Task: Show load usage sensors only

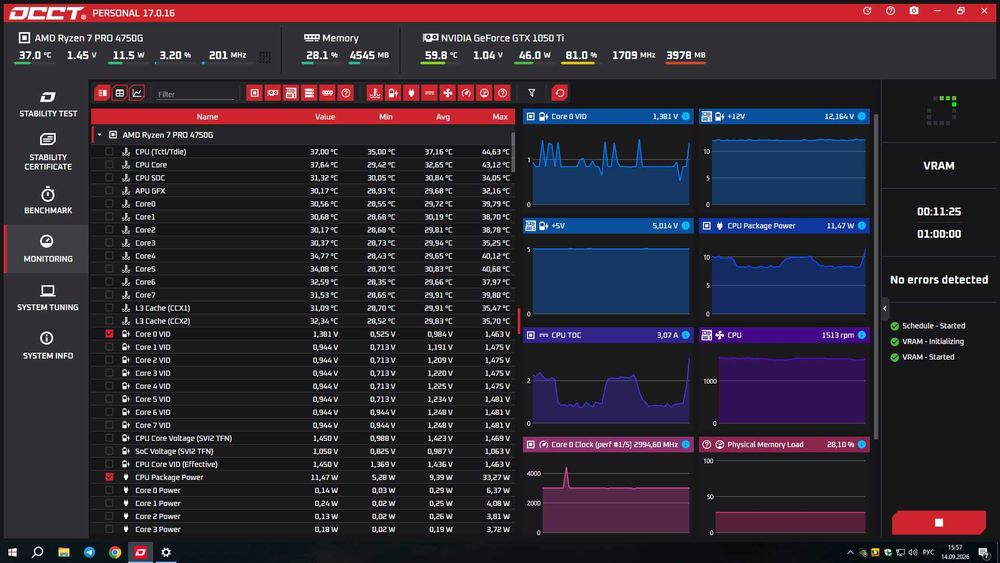Action: click(484, 93)
